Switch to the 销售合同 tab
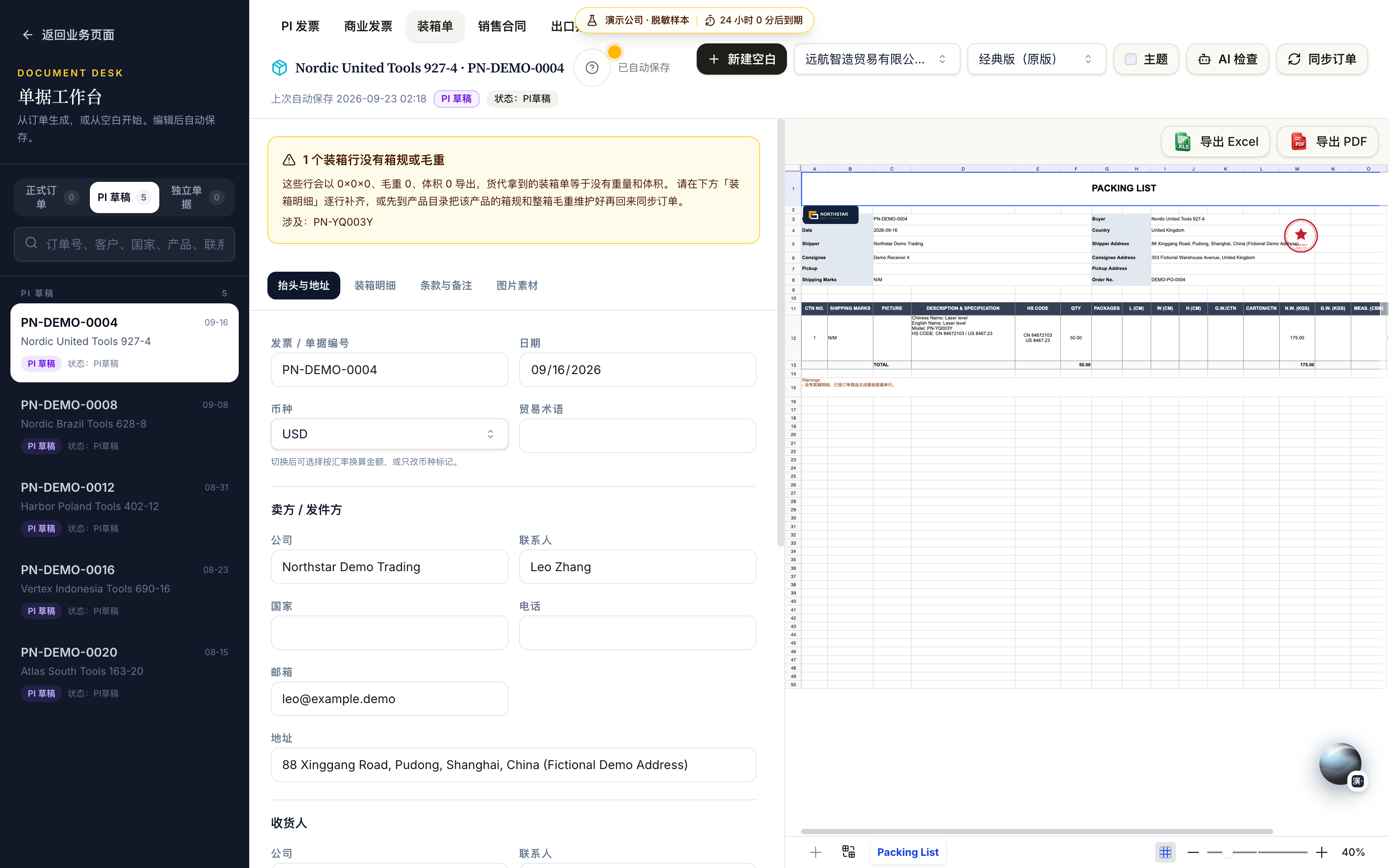This screenshot has width=1389, height=868. pos(502,26)
